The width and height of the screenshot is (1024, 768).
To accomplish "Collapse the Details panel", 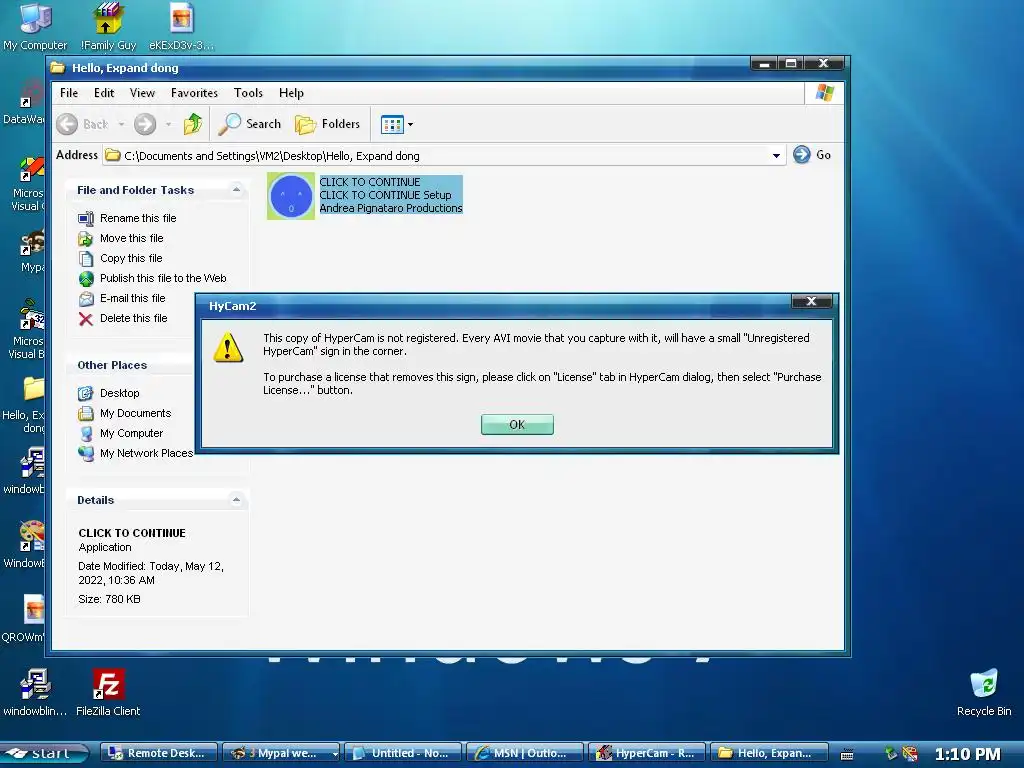I will pyautogui.click(x=236, y=500).
